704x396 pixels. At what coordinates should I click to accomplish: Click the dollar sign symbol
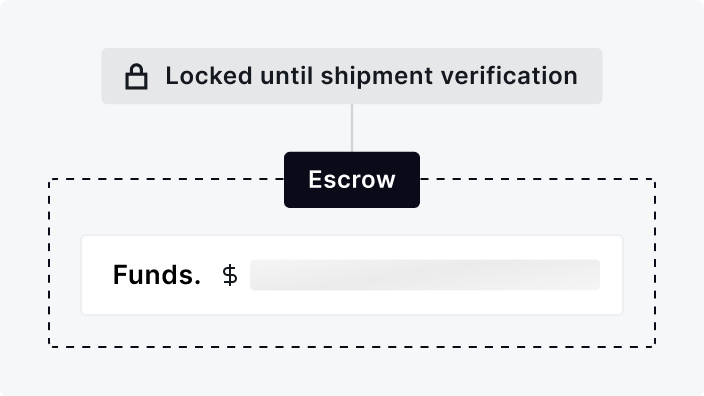point(230,275)
